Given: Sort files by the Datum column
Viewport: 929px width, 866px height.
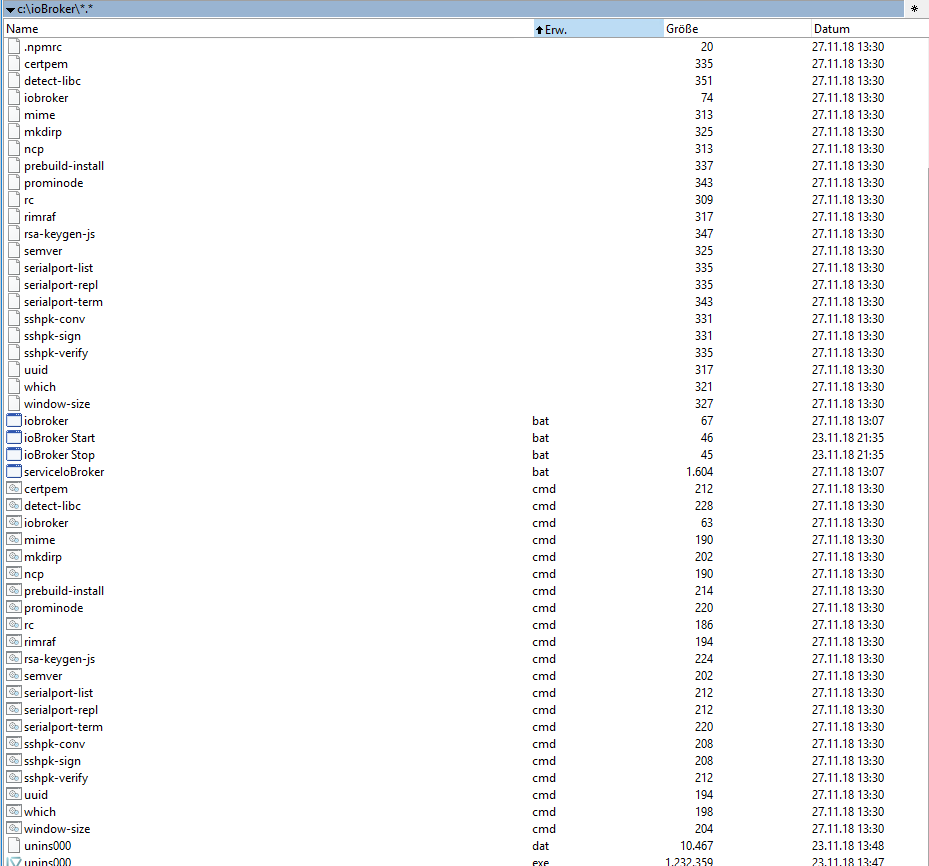Looking at the screenshot, I should click(x=830, y=28).
